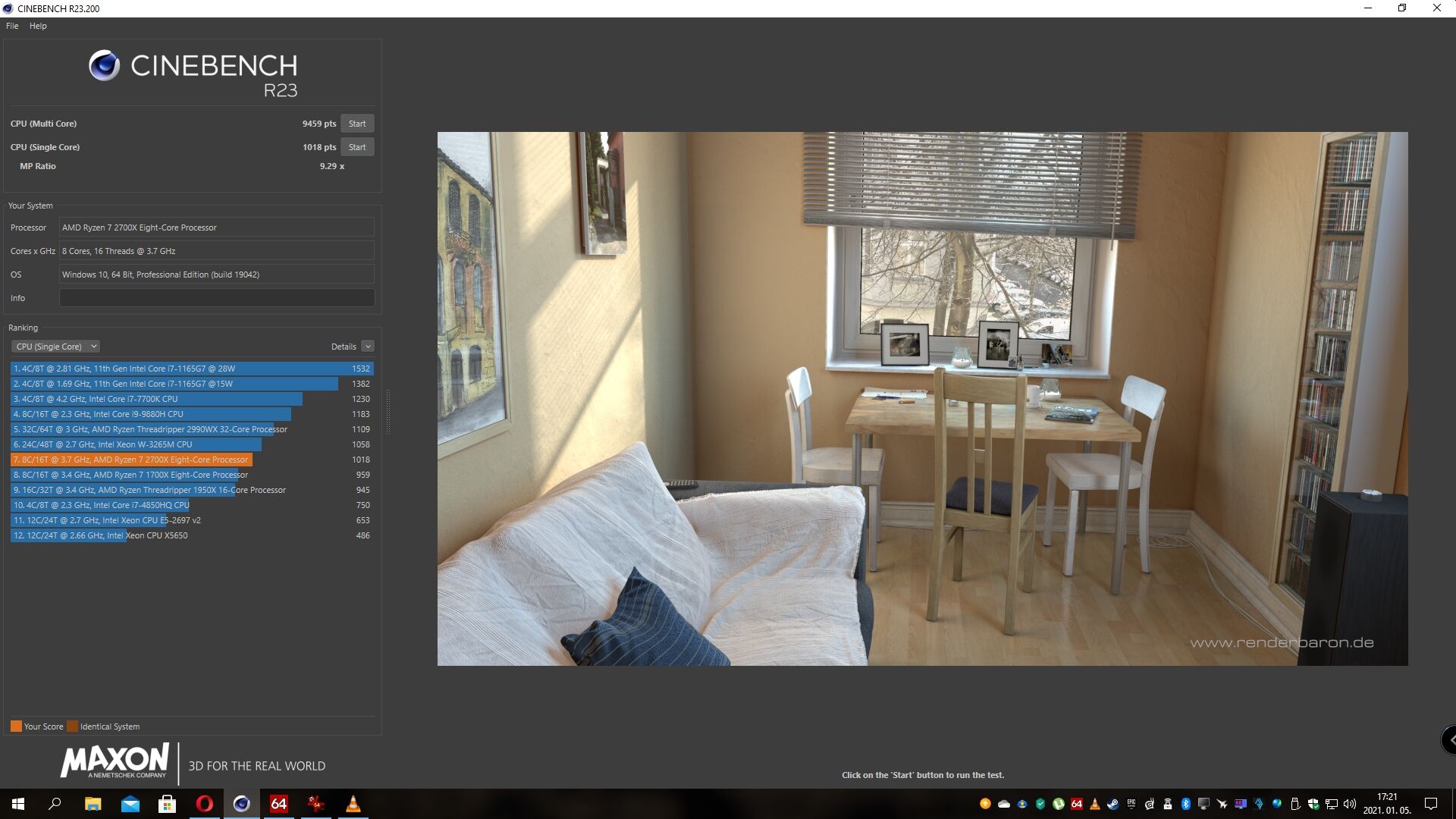
Task: Open the notification Action Center
Action: point(1431,804)
